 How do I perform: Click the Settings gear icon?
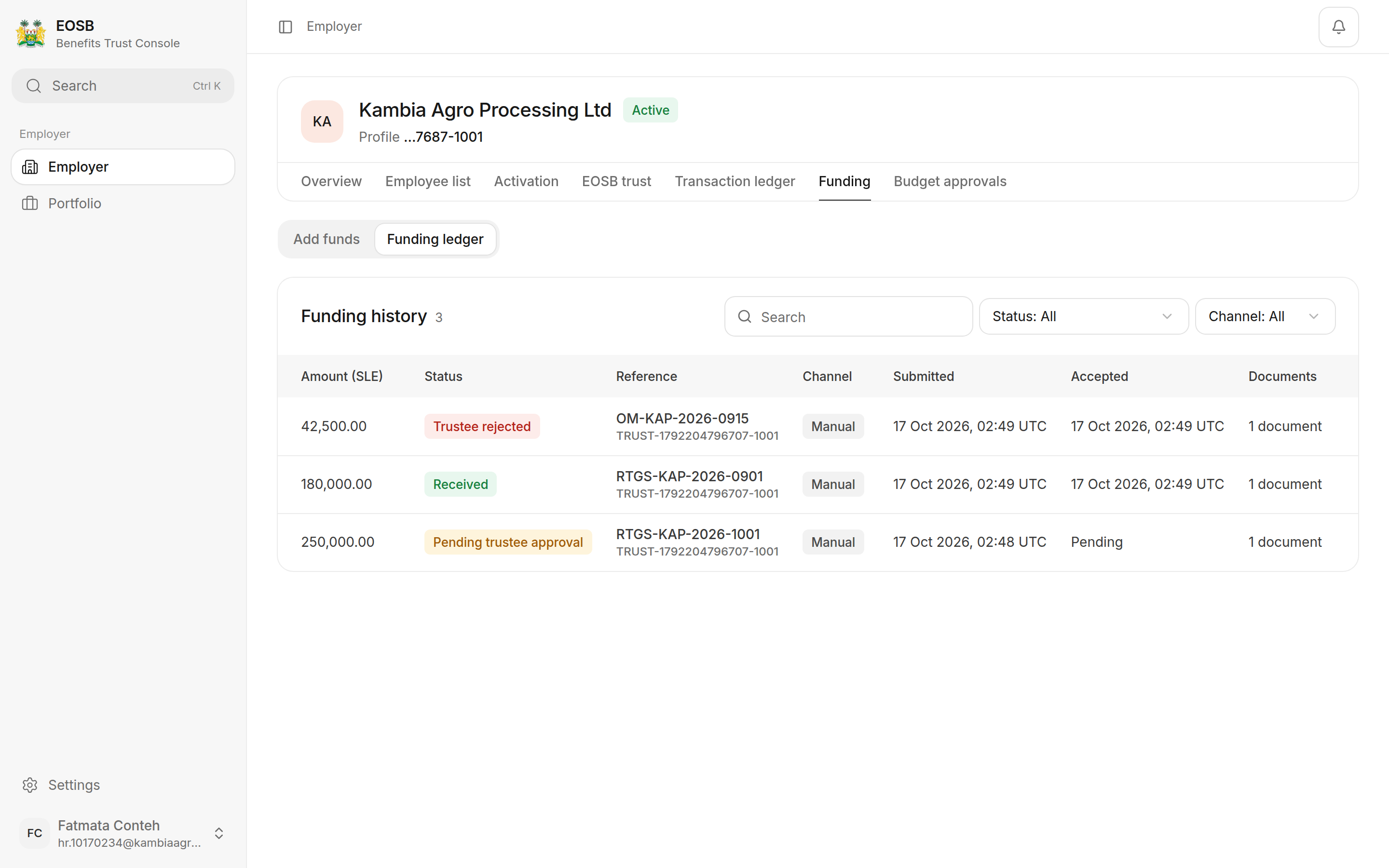[30, 785]
